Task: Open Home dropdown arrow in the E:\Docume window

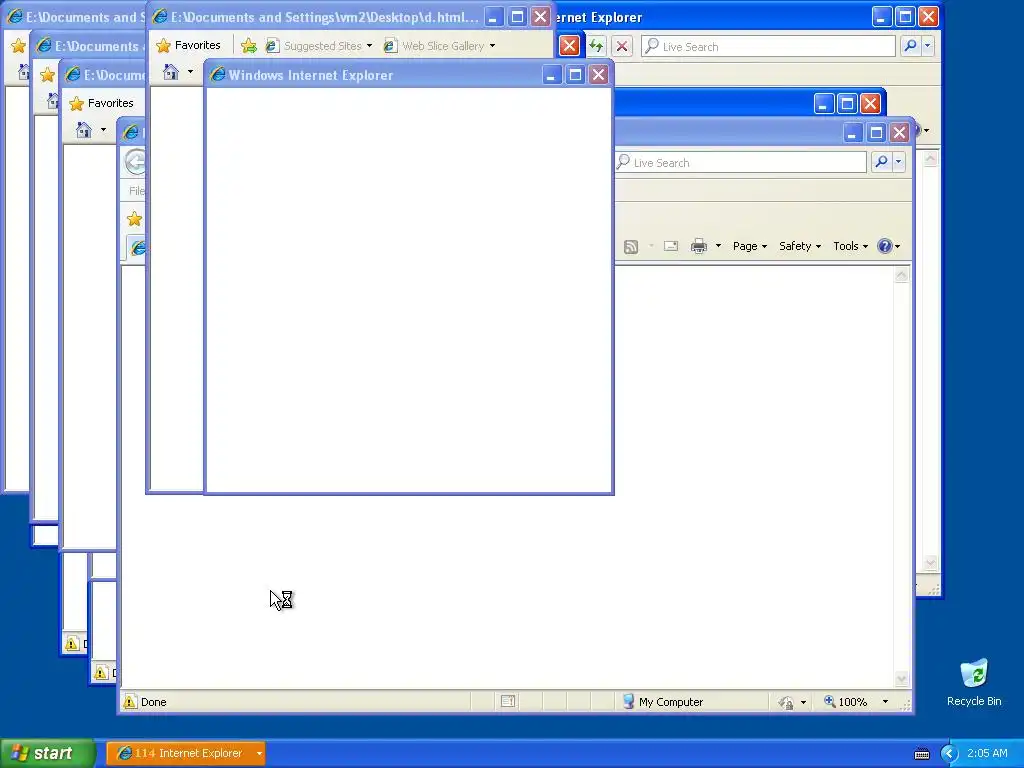Action: click(103, 130)
